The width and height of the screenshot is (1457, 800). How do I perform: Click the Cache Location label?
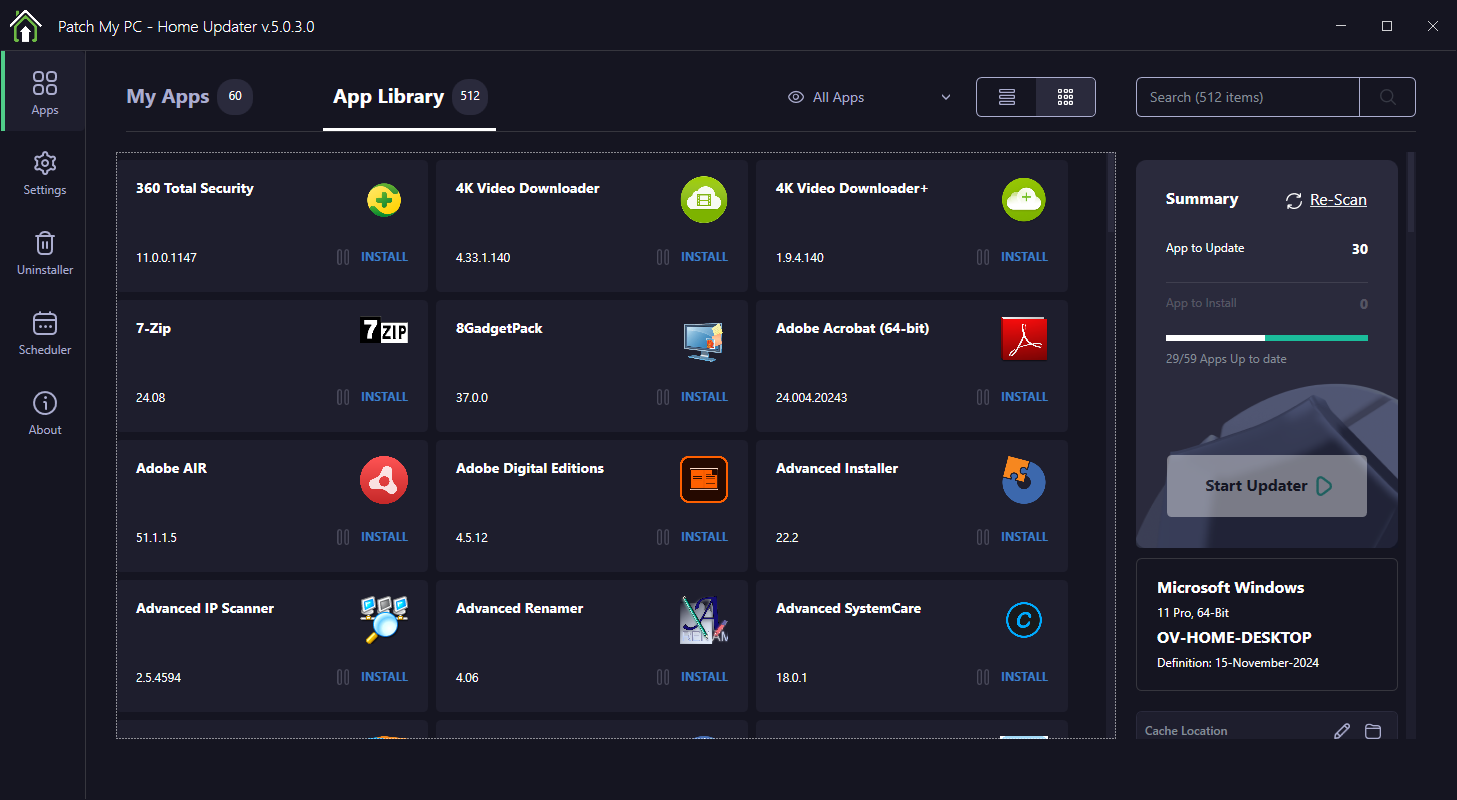point(1186,731)
